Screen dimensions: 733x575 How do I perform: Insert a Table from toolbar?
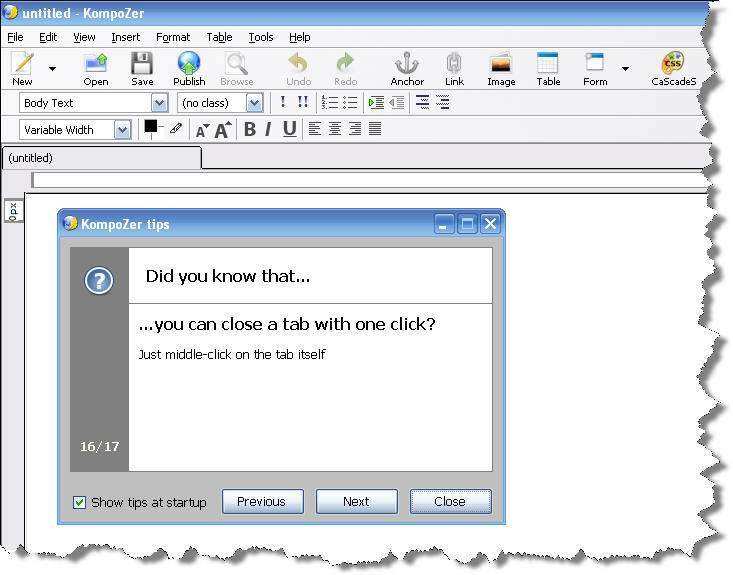coord(548,65)
